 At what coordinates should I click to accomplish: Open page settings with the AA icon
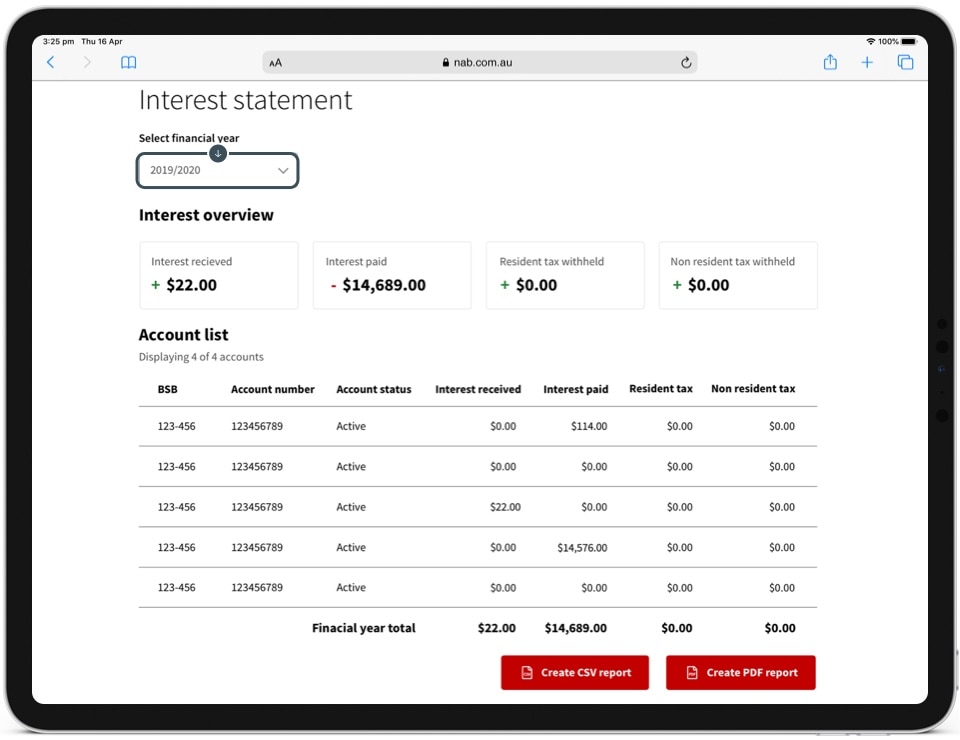274,62
